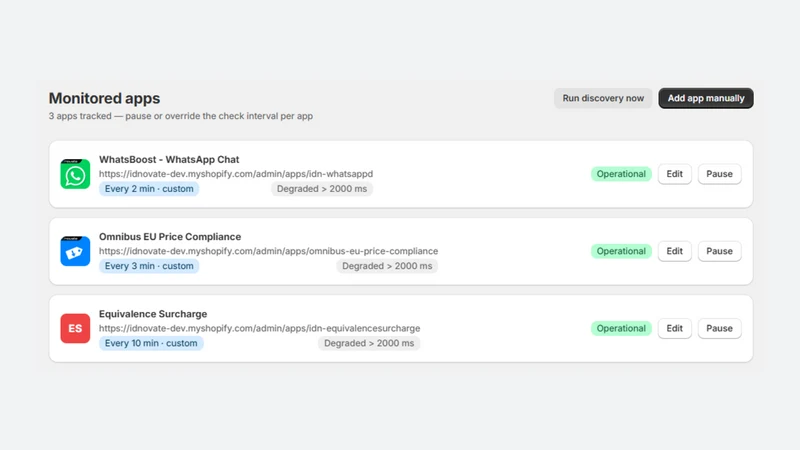Click the "Every 3 min · custom" badge
Viewport: 800px width, 450px height.
coord(149,266)
